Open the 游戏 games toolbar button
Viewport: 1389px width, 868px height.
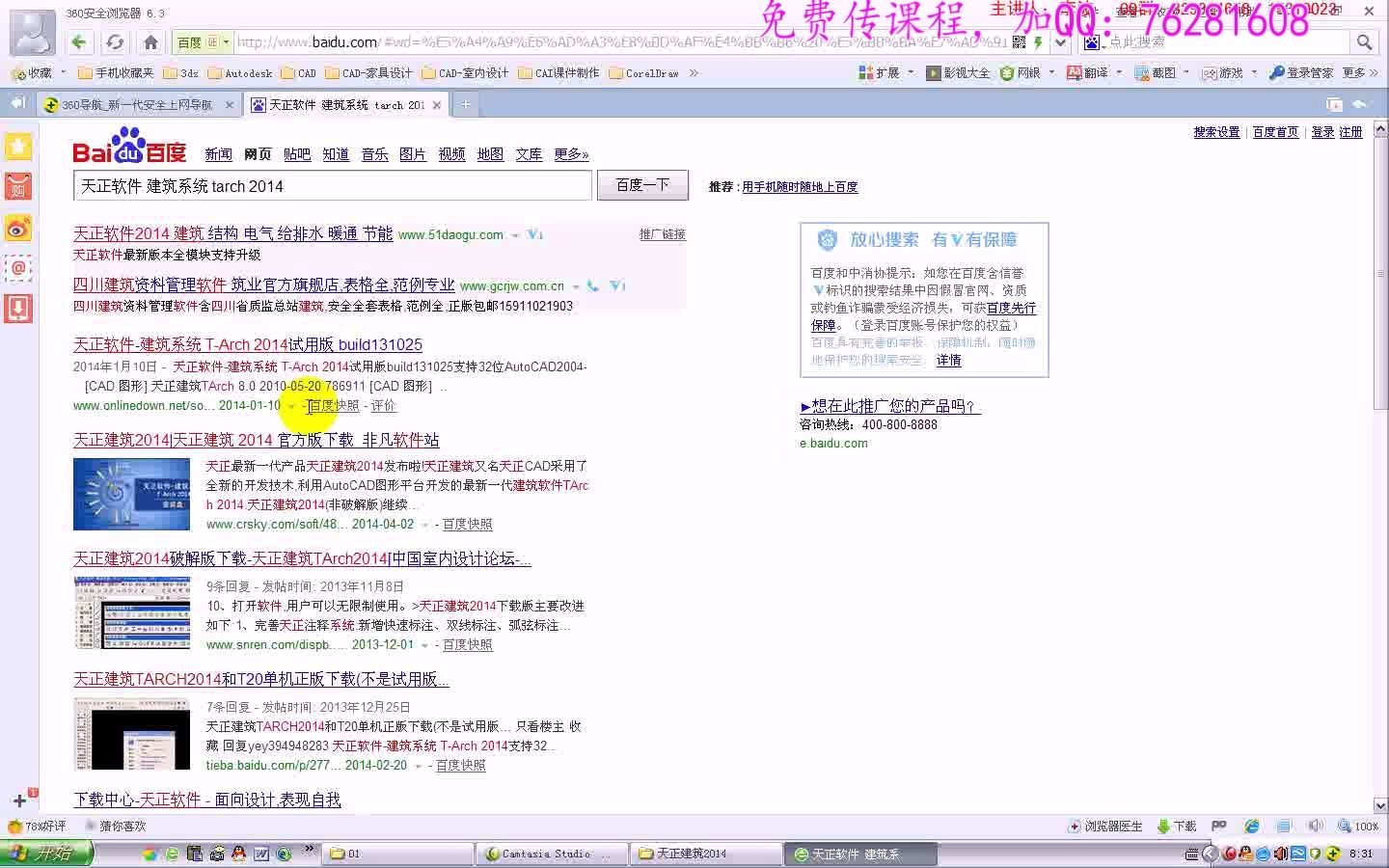click(1222, 72)
